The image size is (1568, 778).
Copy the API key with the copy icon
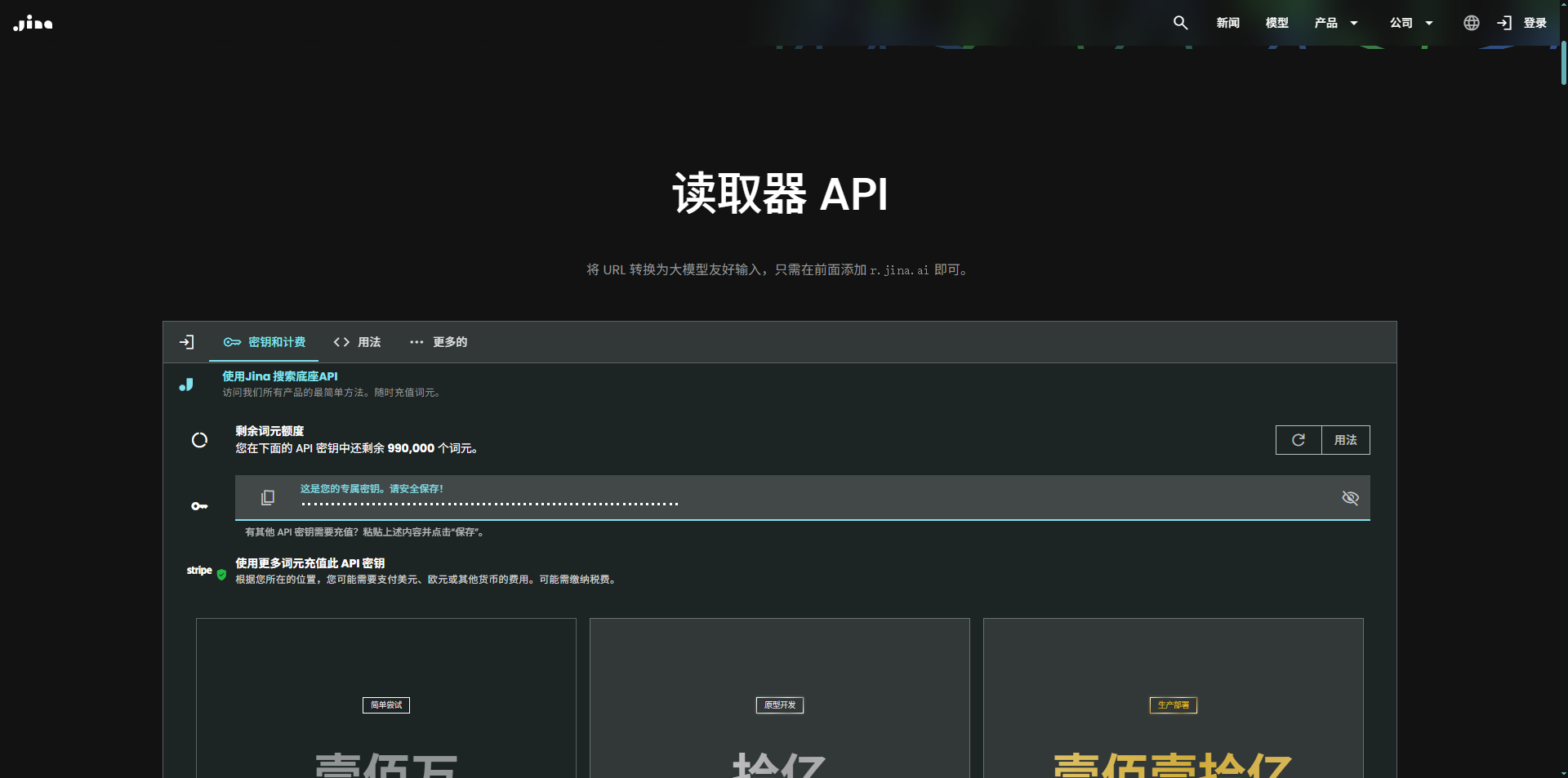pos(267,497)
